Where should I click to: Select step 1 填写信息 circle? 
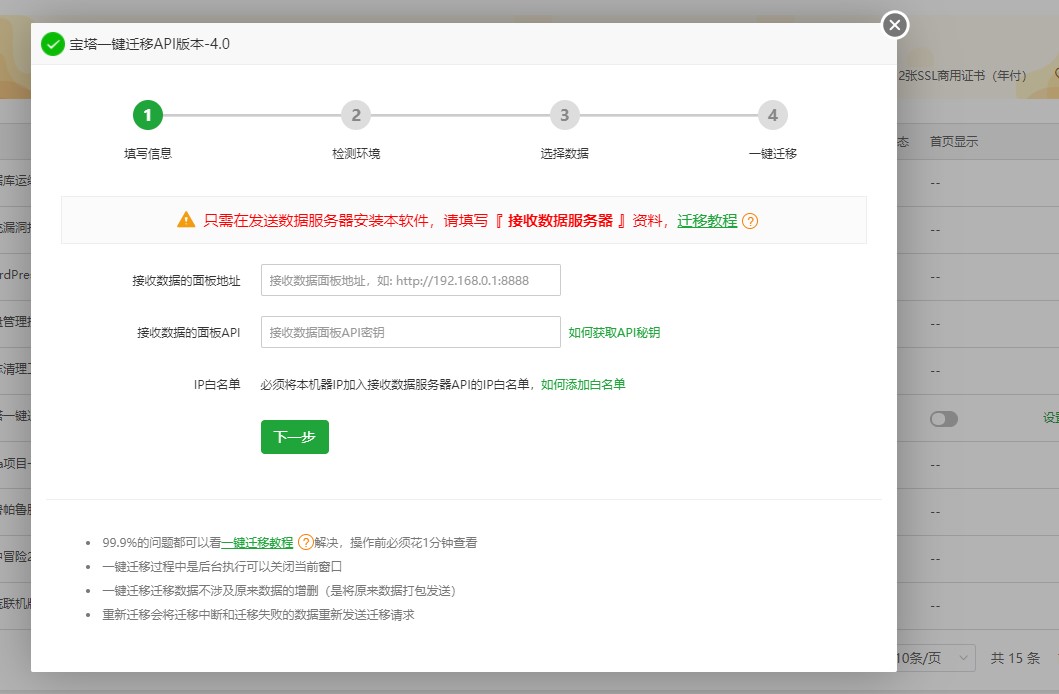point(148,115)
